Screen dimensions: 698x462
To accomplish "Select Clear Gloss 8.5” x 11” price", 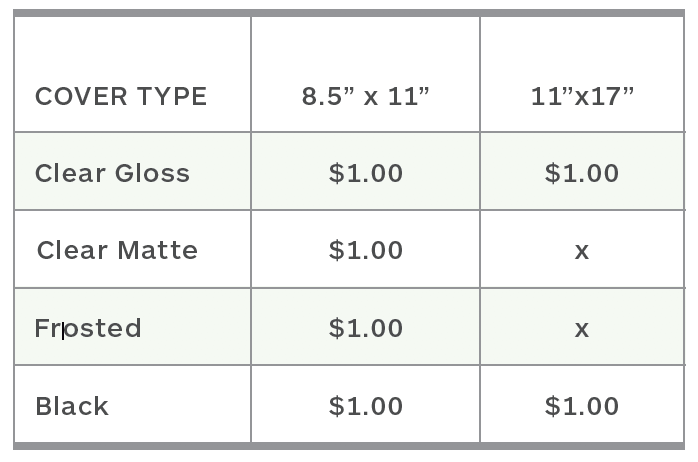I will click(x=366, y=173).
